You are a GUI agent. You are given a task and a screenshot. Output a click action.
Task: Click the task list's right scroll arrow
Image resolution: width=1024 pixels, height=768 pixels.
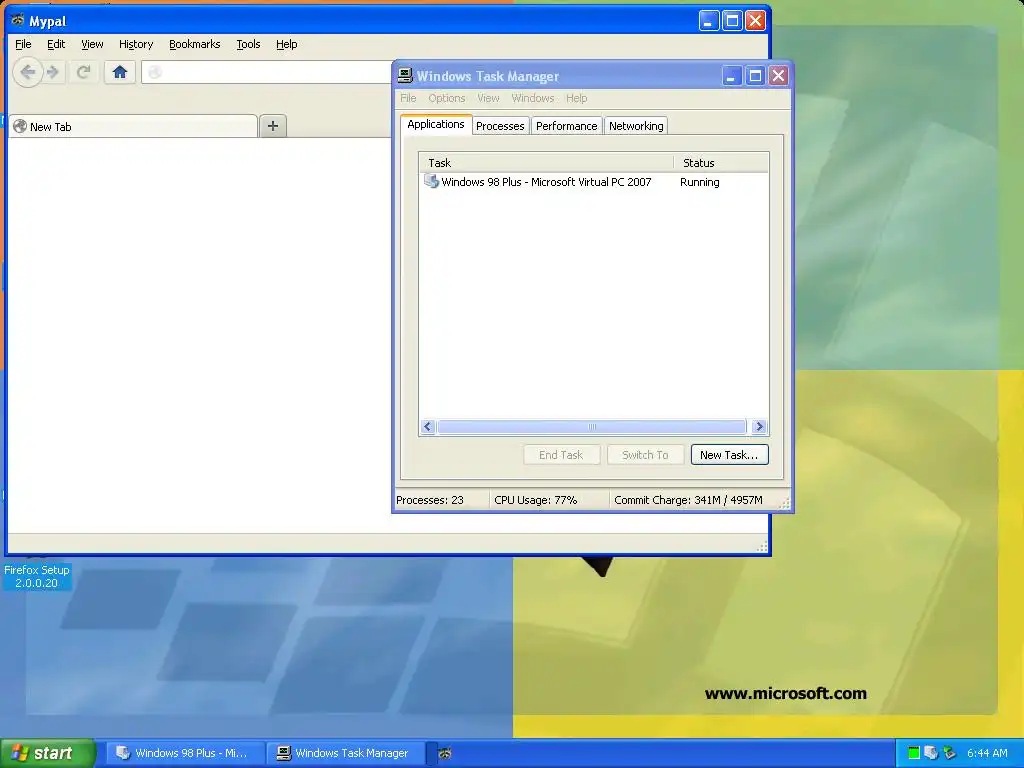click(x=759, y=427)
